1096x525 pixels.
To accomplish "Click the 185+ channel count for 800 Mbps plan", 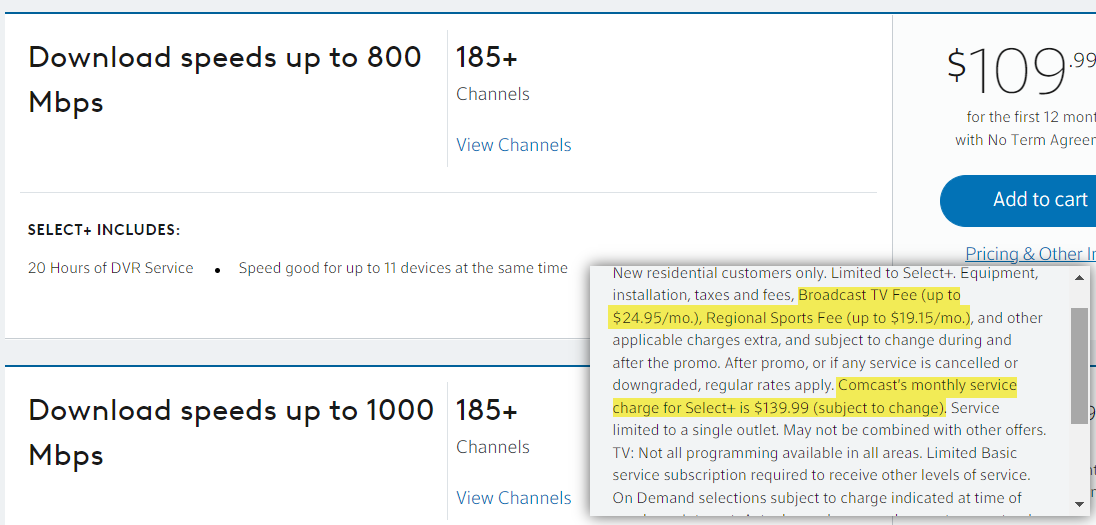I will (487, 58).
